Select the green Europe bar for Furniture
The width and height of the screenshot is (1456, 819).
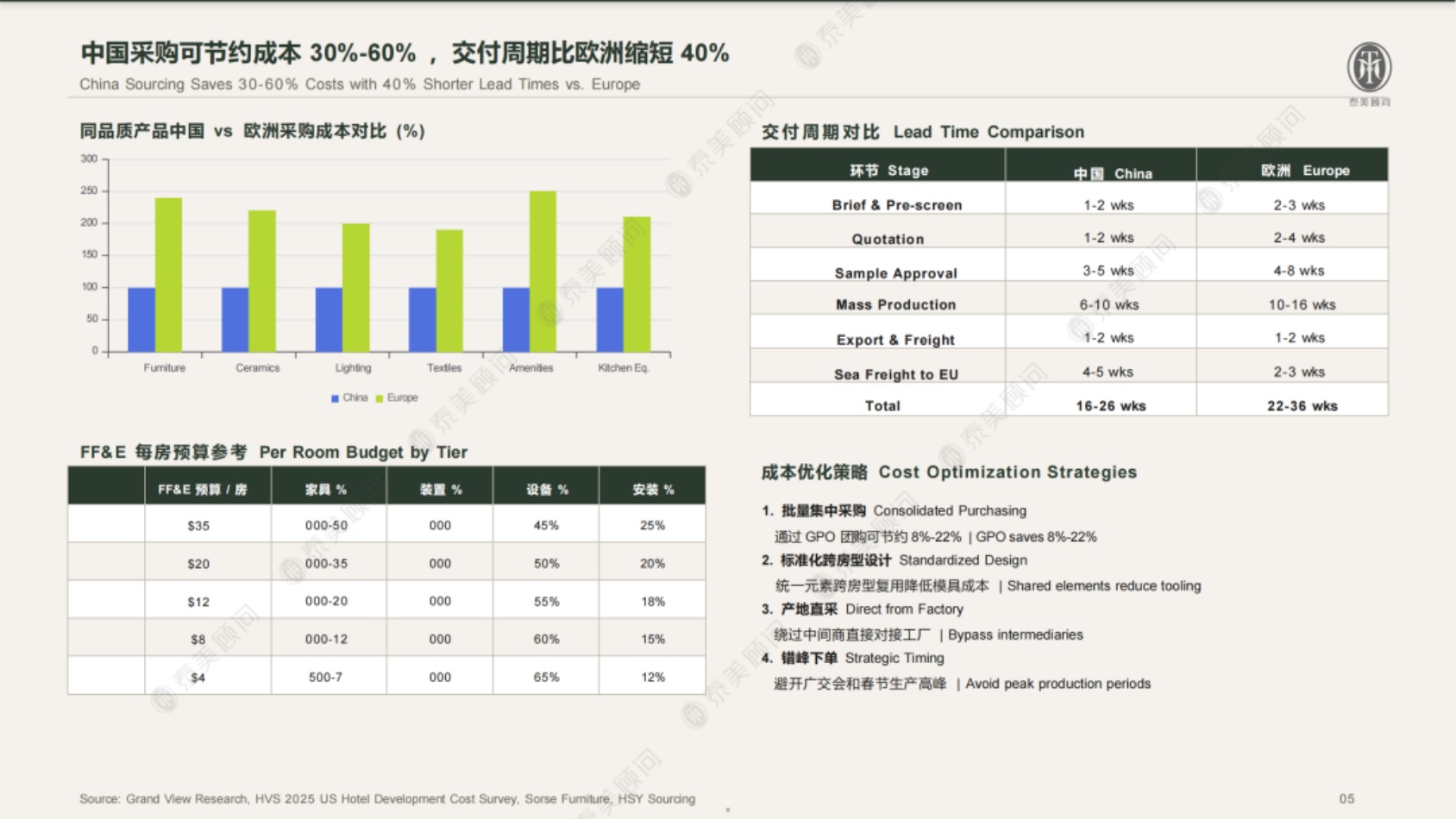[x=168, y=275]
